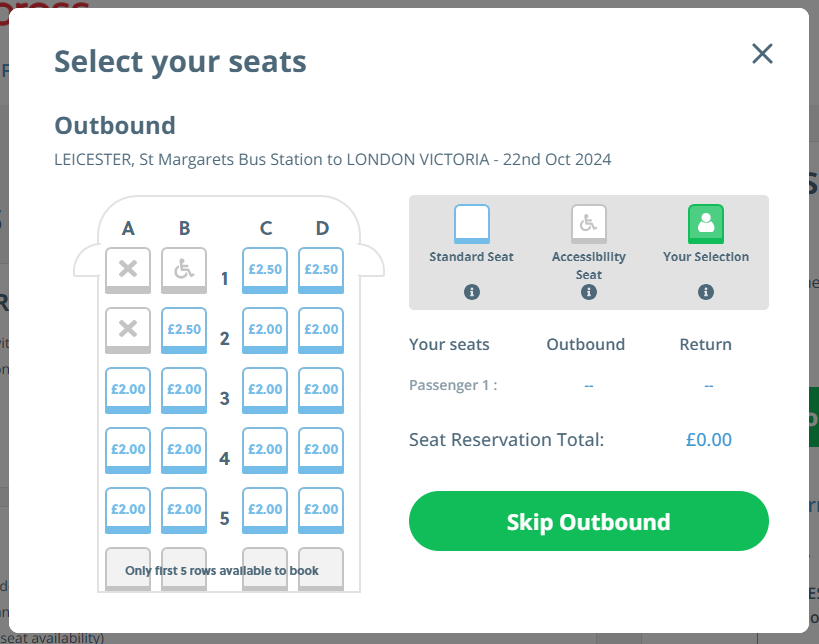Click the Accessibility Seat legend icon

589,224
